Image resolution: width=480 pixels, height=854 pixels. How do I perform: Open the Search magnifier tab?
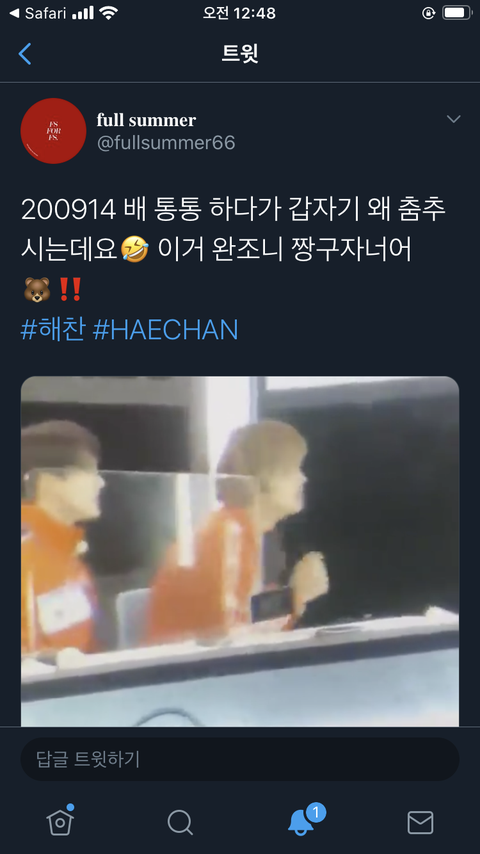click(x=180, y=822)
